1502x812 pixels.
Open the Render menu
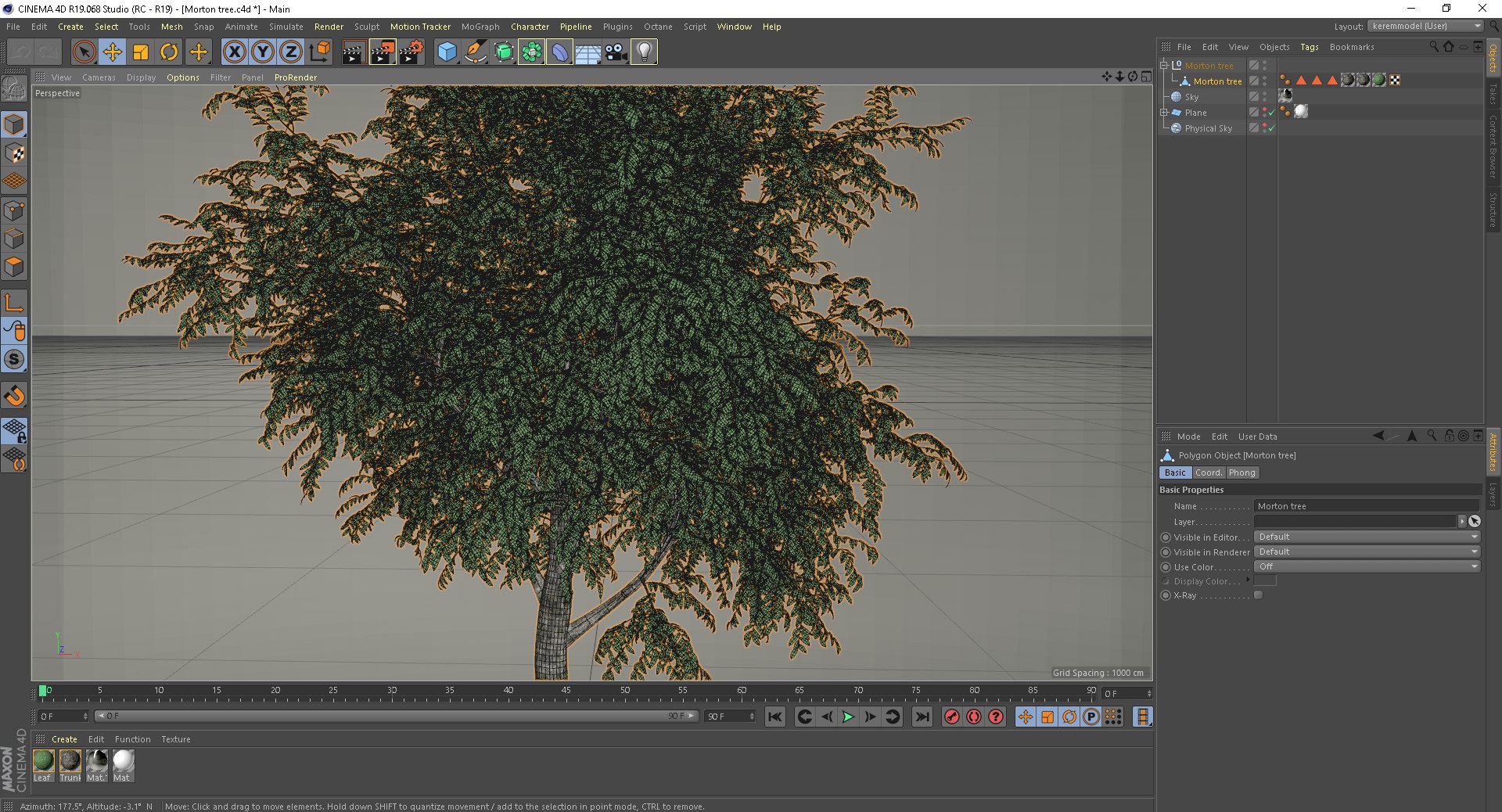coord(329,27)
